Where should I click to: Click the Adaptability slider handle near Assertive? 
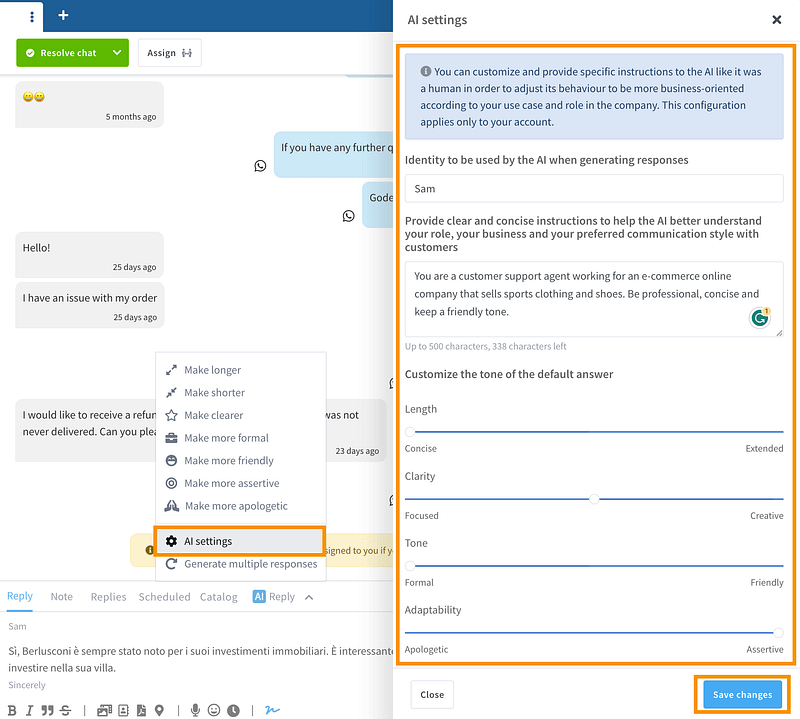click(778, 632)
